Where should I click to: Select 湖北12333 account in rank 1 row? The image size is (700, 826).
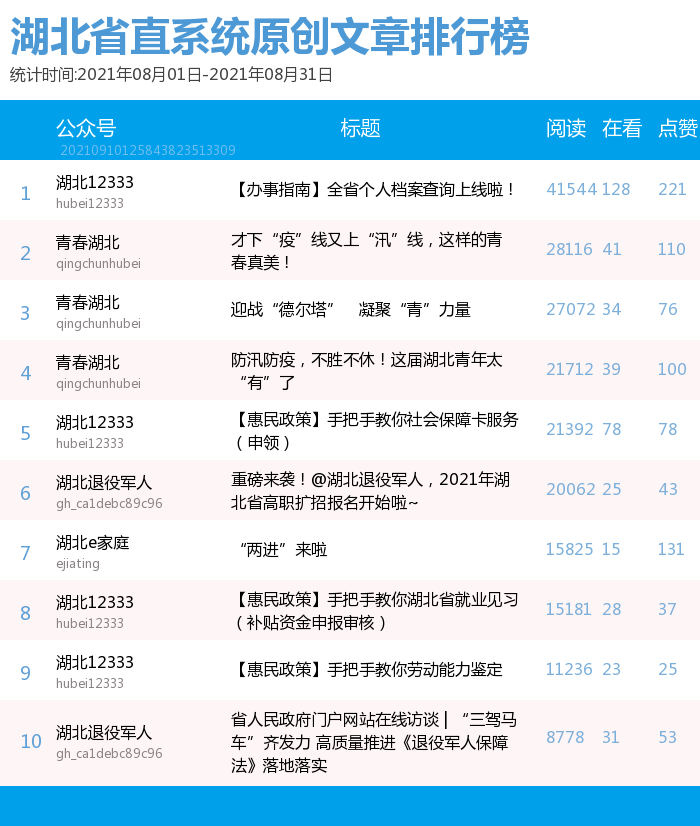pos(95,183)
